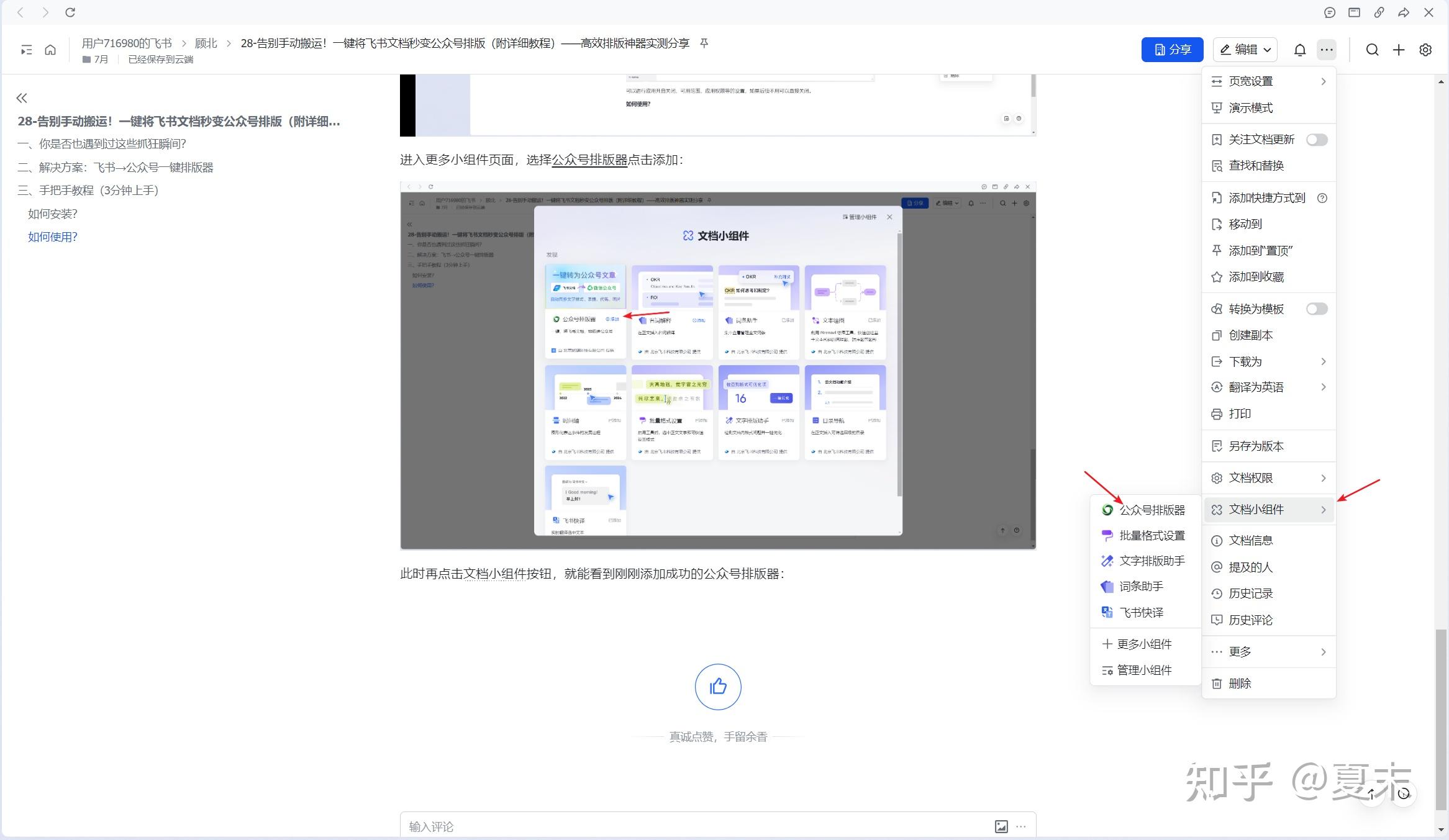This screenshot has width=1449, height=840.
Task: Enable the 转换为模板 toggle
Action: [1316, 309]
